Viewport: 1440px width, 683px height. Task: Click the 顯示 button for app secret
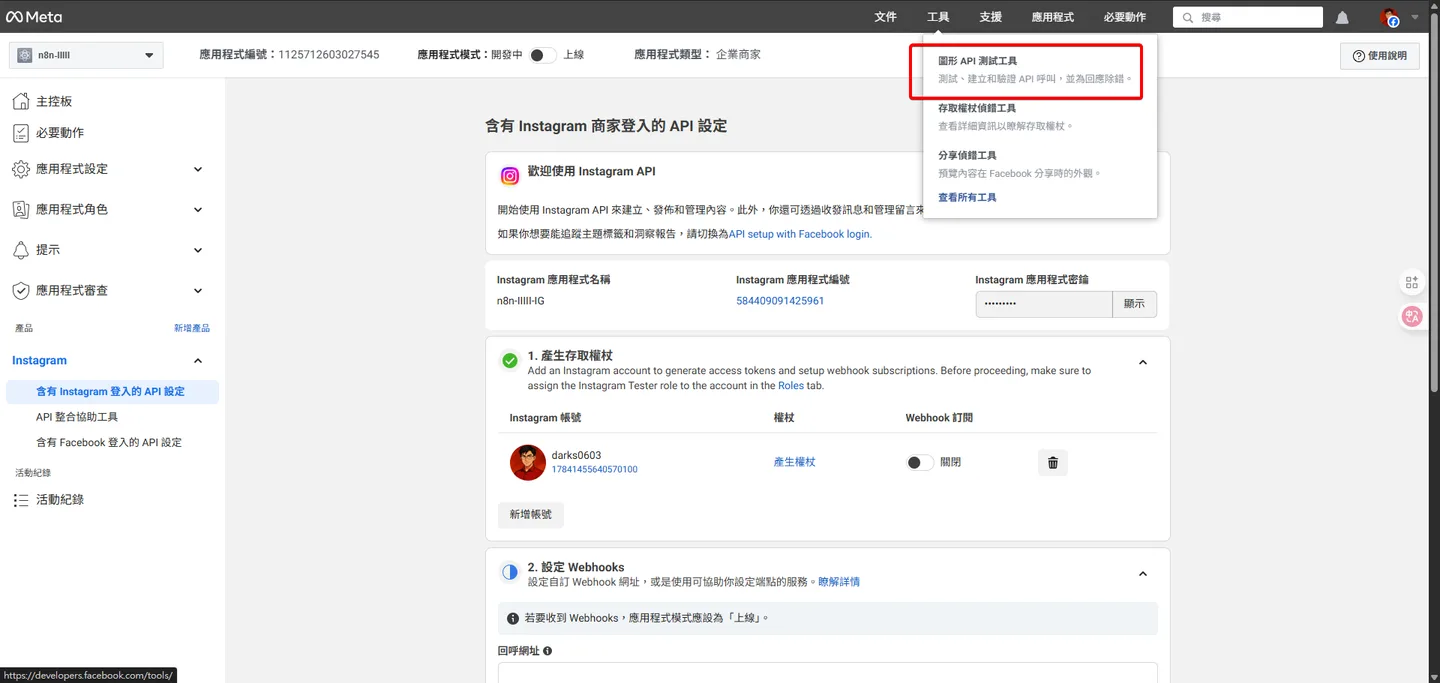point(1134,304)
